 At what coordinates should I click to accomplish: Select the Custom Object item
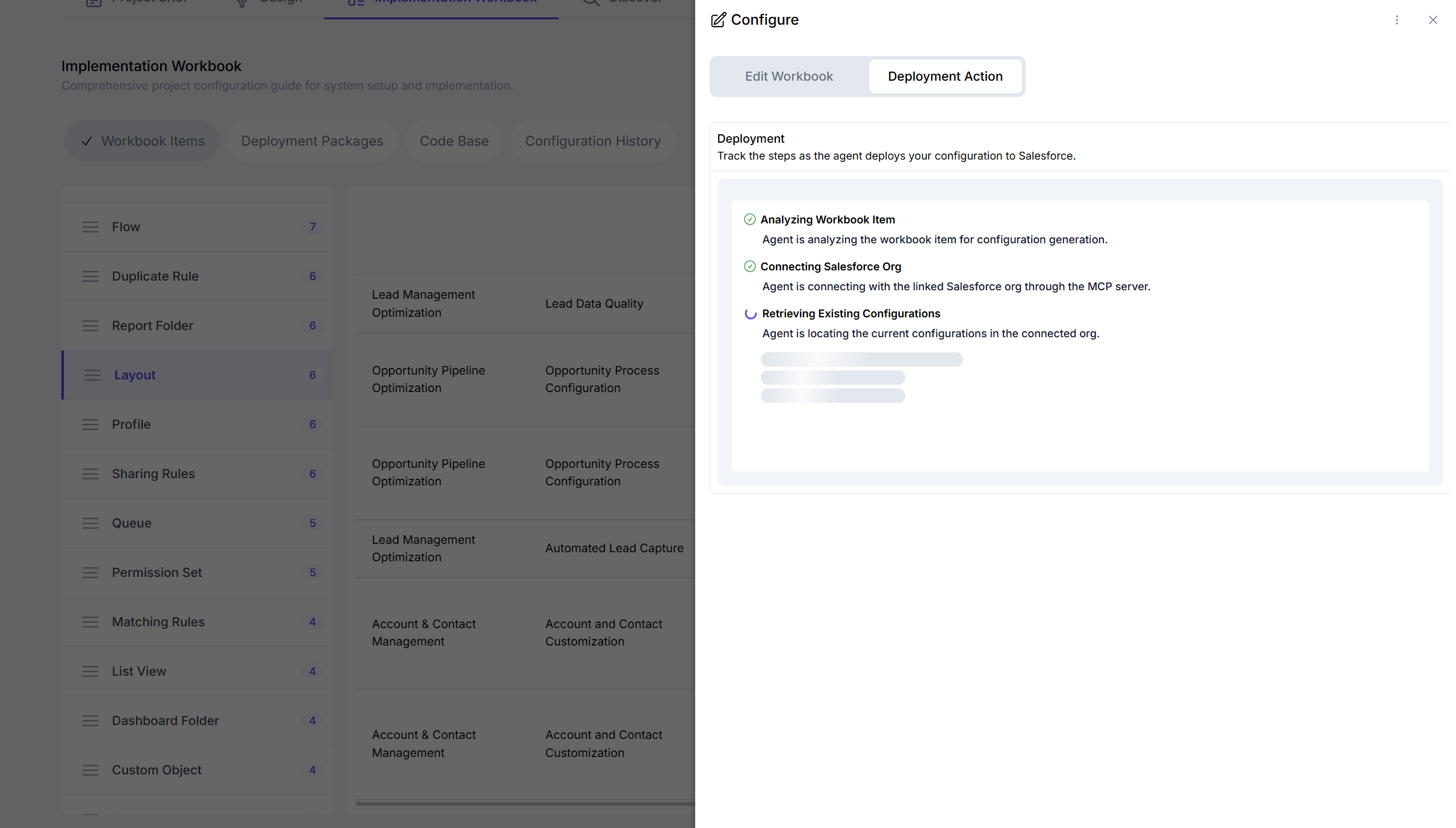(197, 770)
